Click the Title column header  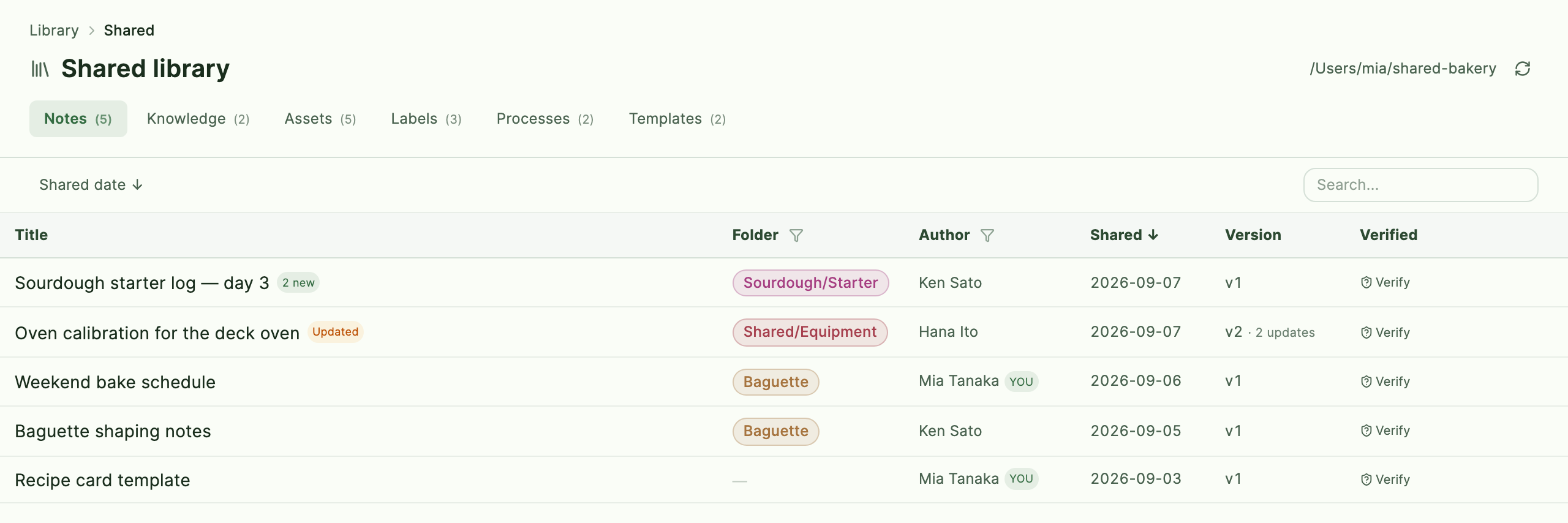31,235
